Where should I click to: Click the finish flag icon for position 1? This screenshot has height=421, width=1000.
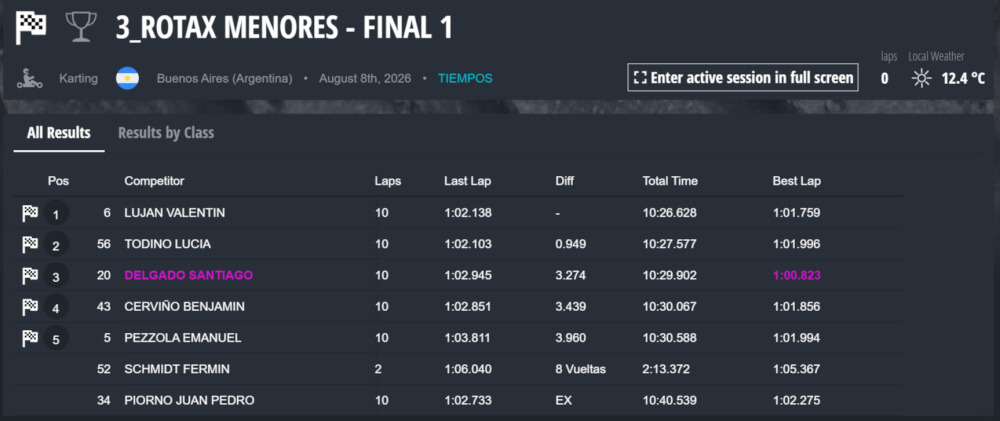click(x=30, y=214)
